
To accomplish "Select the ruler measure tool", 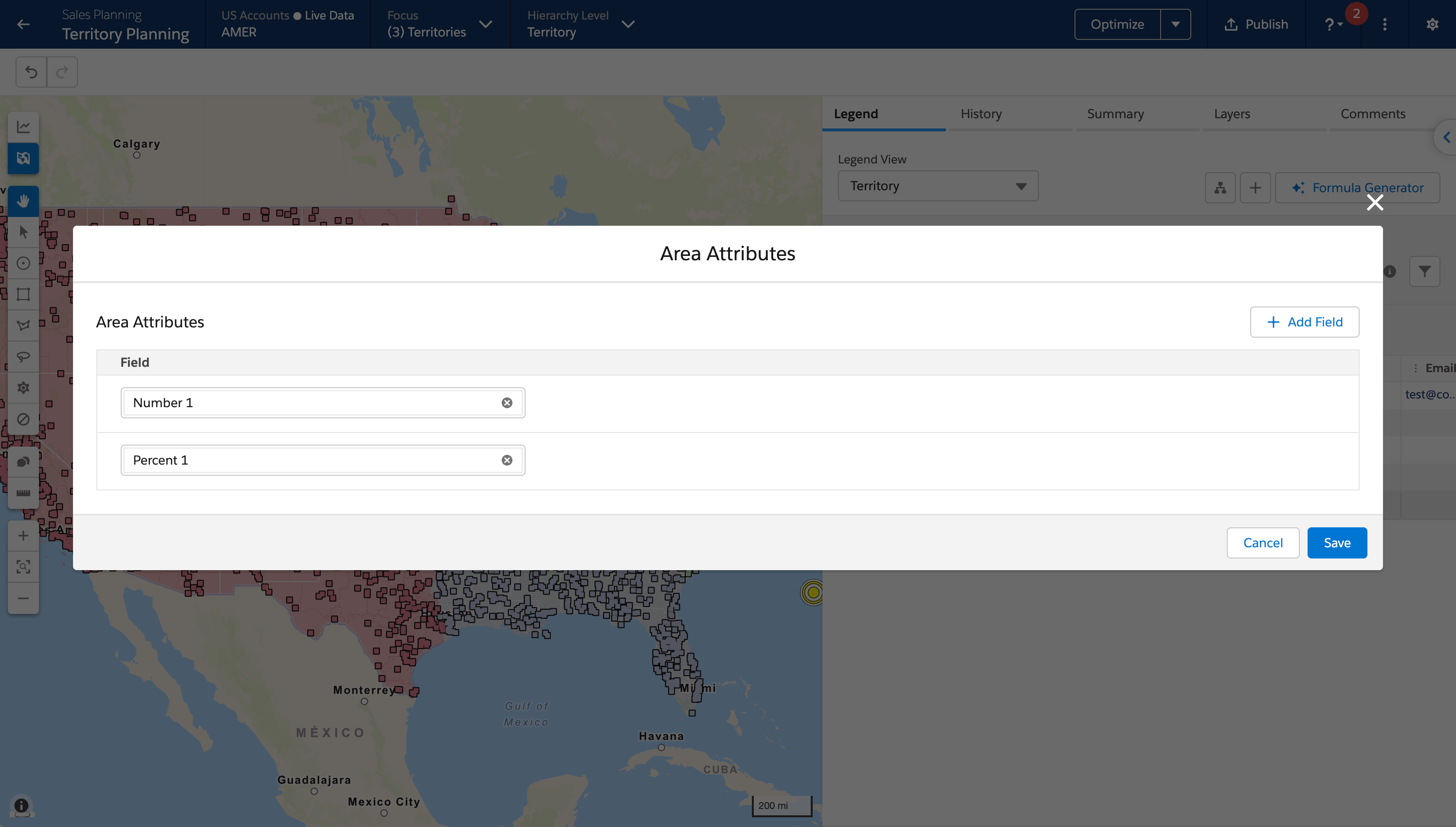I will [23, 493].
